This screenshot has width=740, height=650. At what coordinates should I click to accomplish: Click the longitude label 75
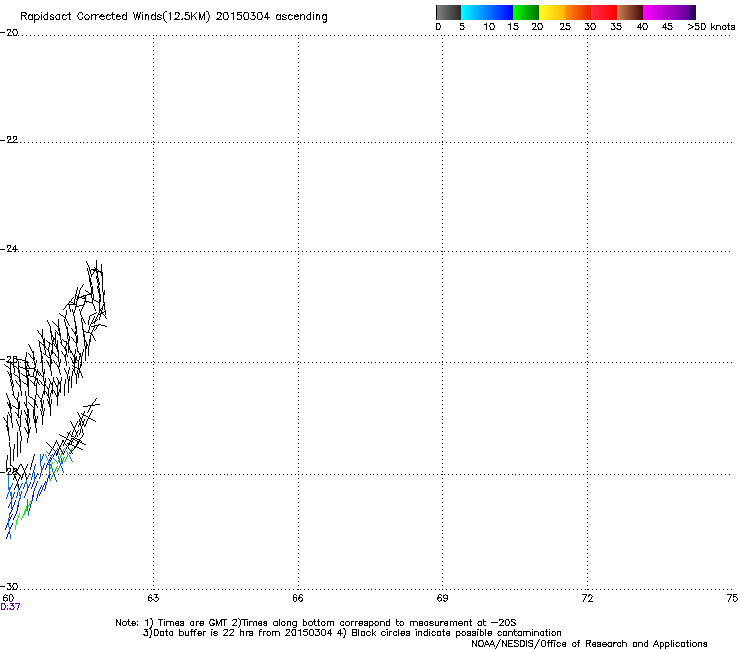point(732,599)
